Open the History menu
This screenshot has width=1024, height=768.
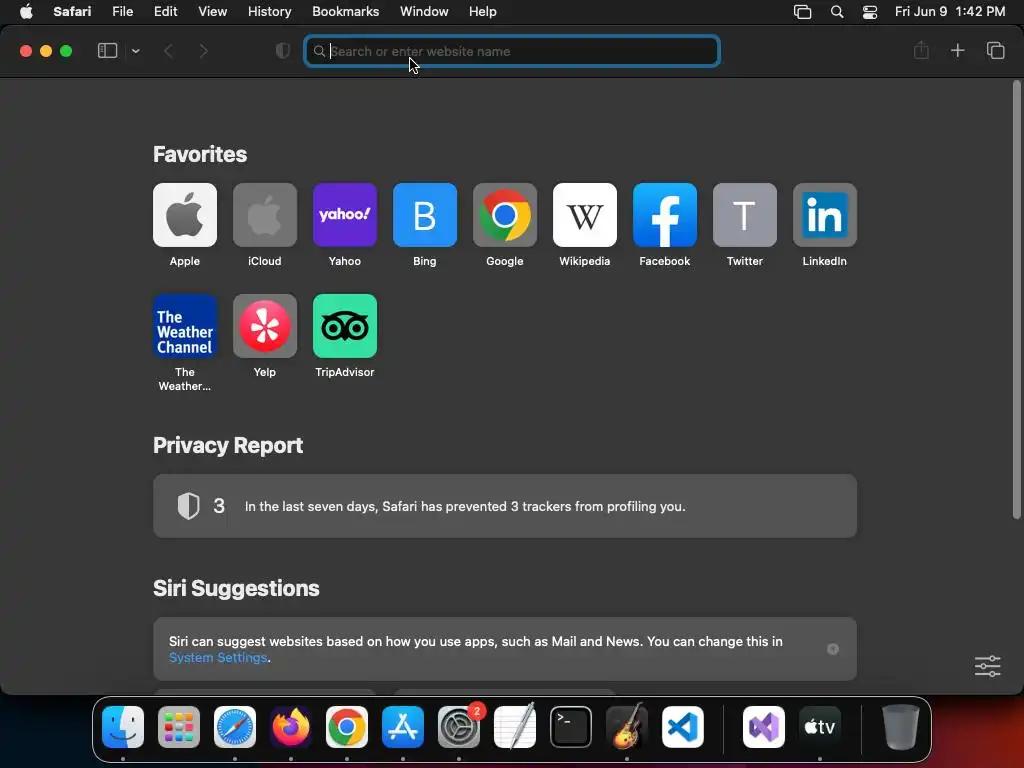(269, 12)
